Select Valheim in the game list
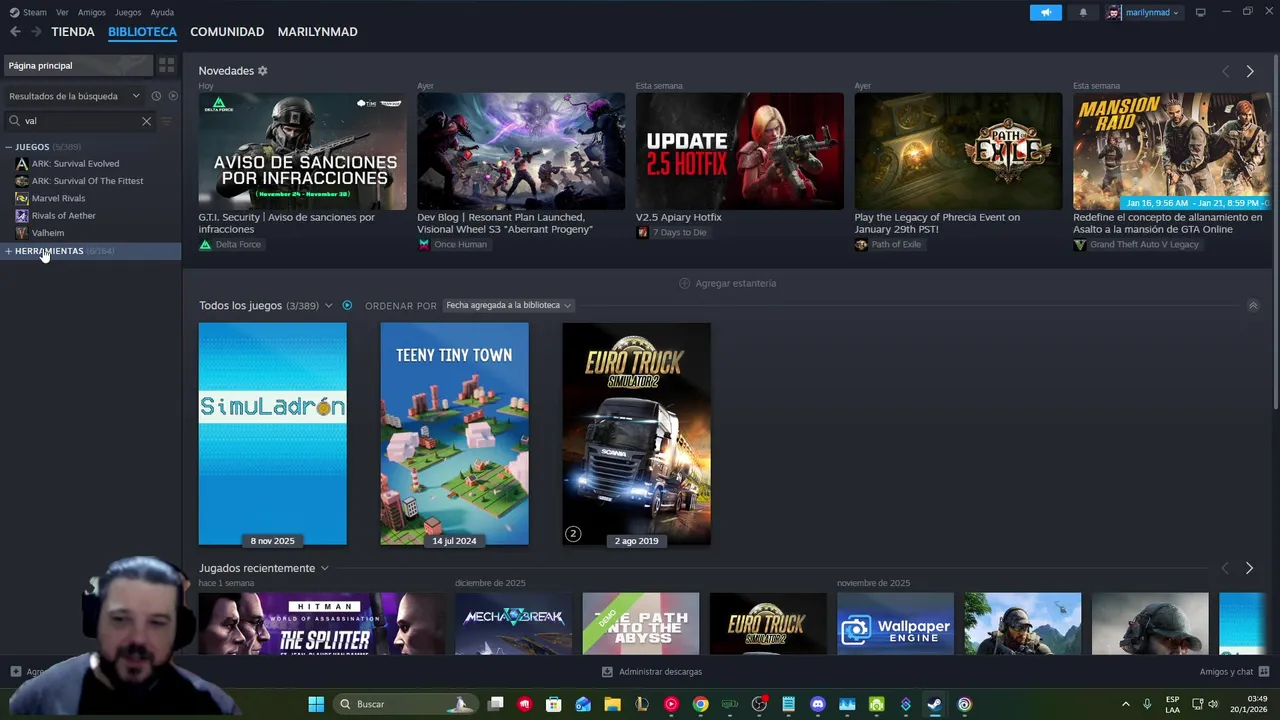The image size is (1280, 720). (47, 233)
